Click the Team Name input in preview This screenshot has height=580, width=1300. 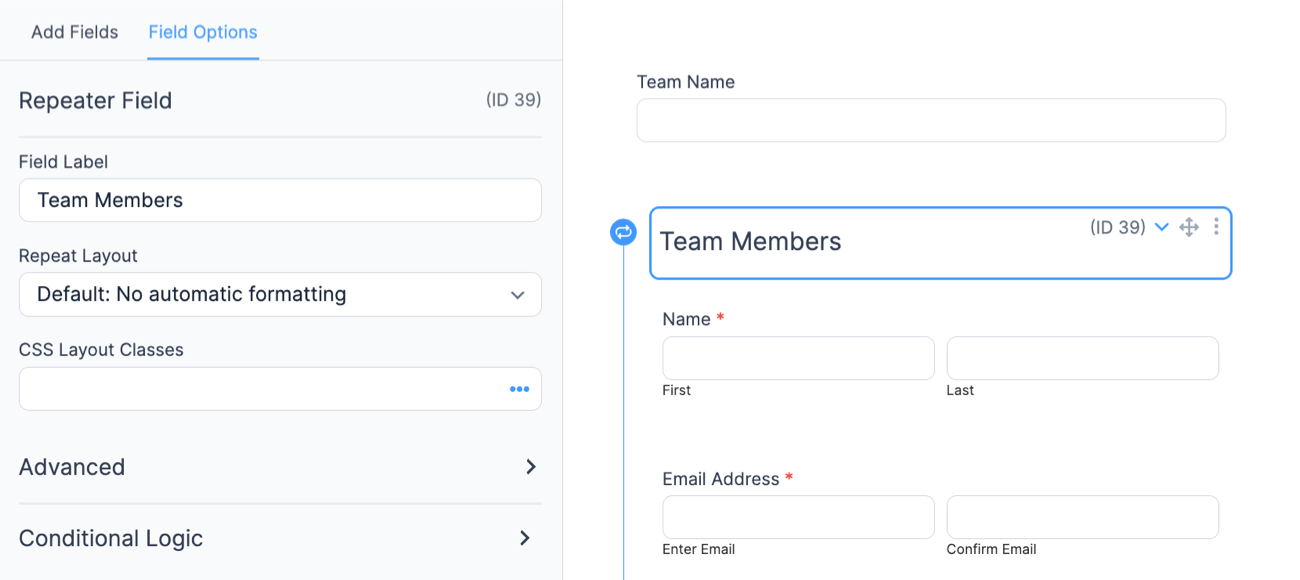pyautogui.click(x=931, y=120)
